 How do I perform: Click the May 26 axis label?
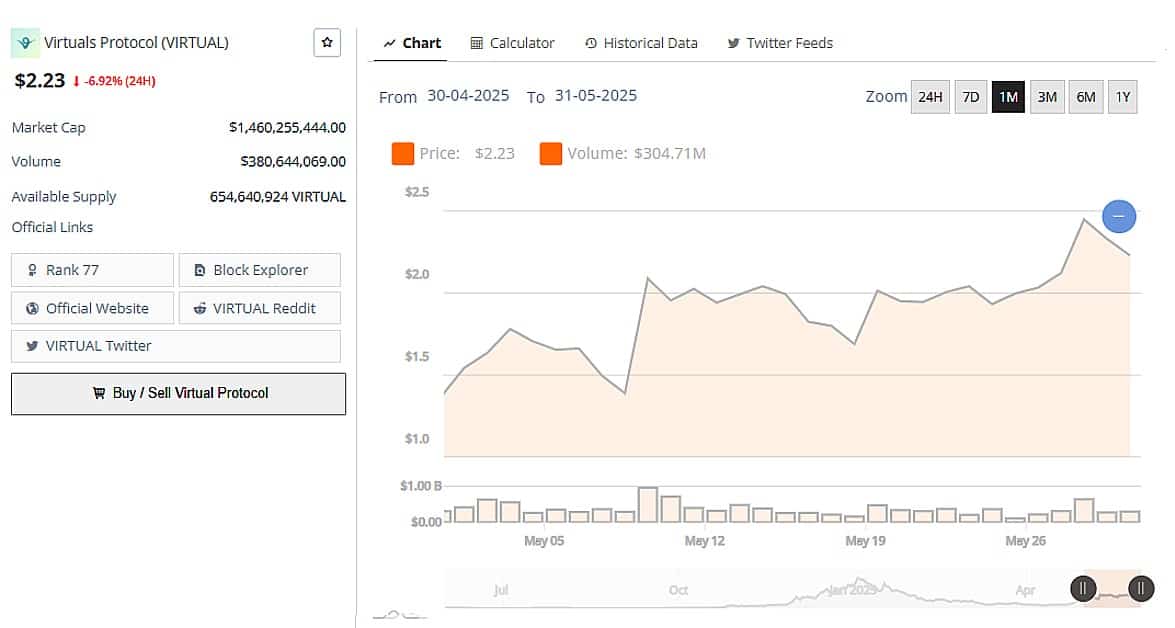pyautogui.click(x=1025, y=540)
